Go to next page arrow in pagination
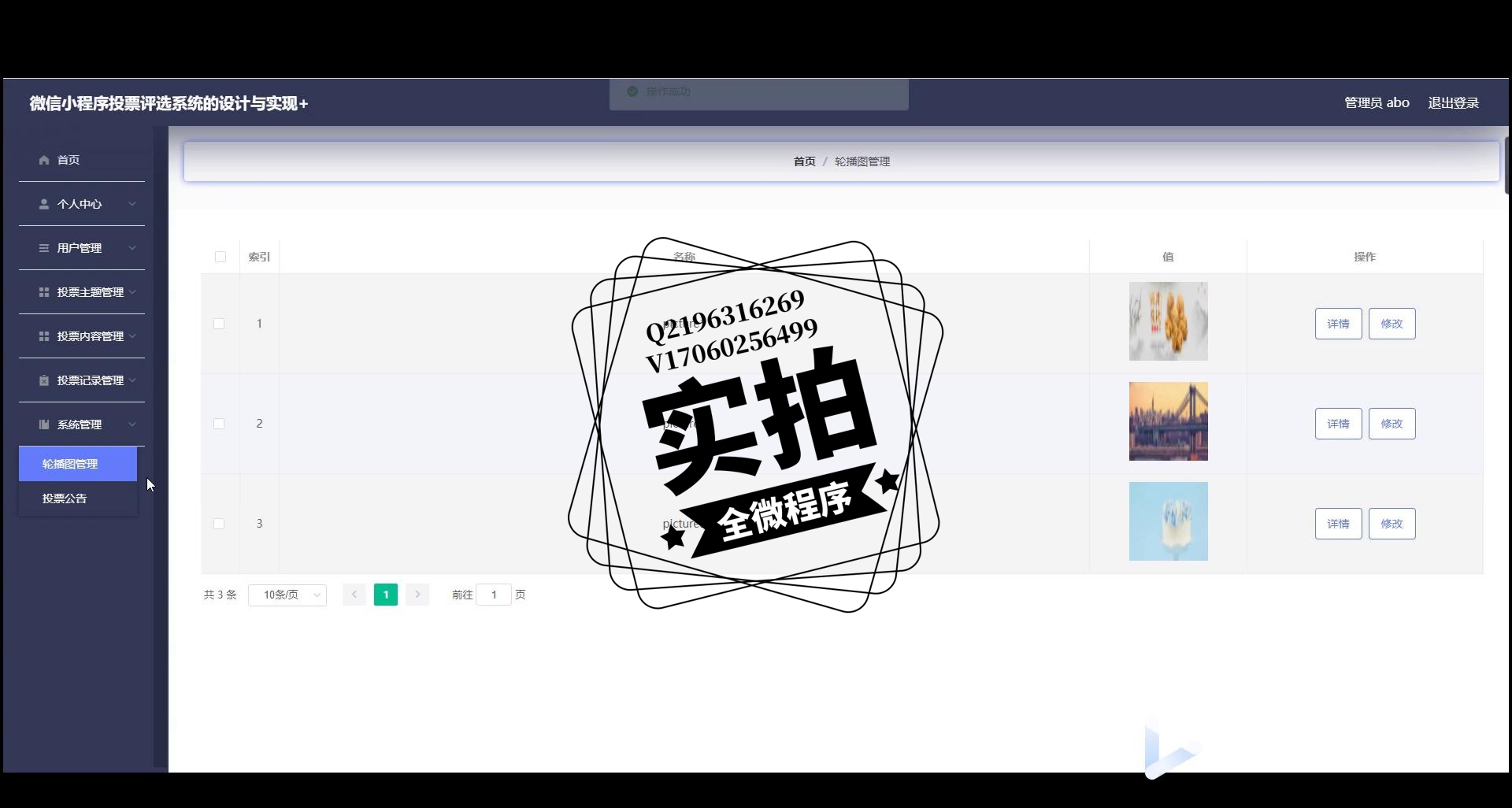Image resolution: width=1512 pixels, height=808 pixels. click(417, 595)
